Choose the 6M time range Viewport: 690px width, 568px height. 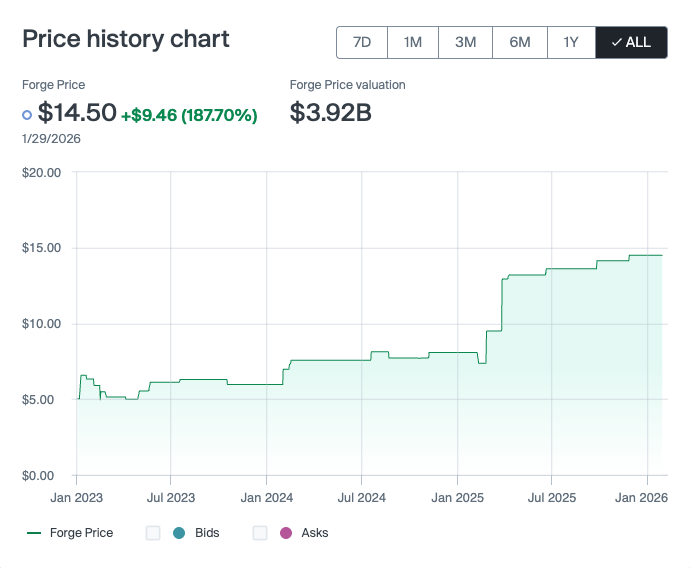(x=520, y=42)
